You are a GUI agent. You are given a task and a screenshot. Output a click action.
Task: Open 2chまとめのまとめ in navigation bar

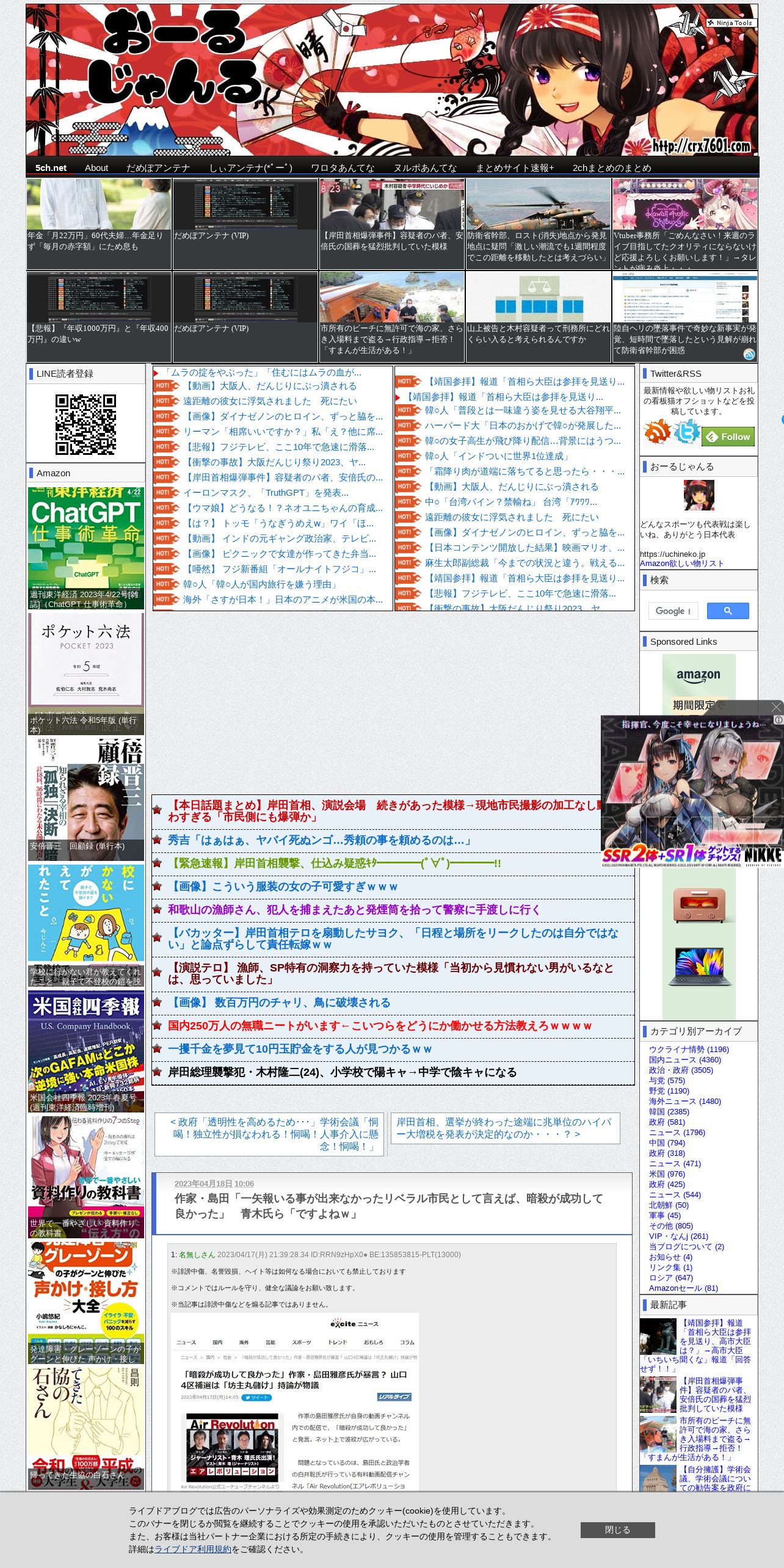point(612,168)
